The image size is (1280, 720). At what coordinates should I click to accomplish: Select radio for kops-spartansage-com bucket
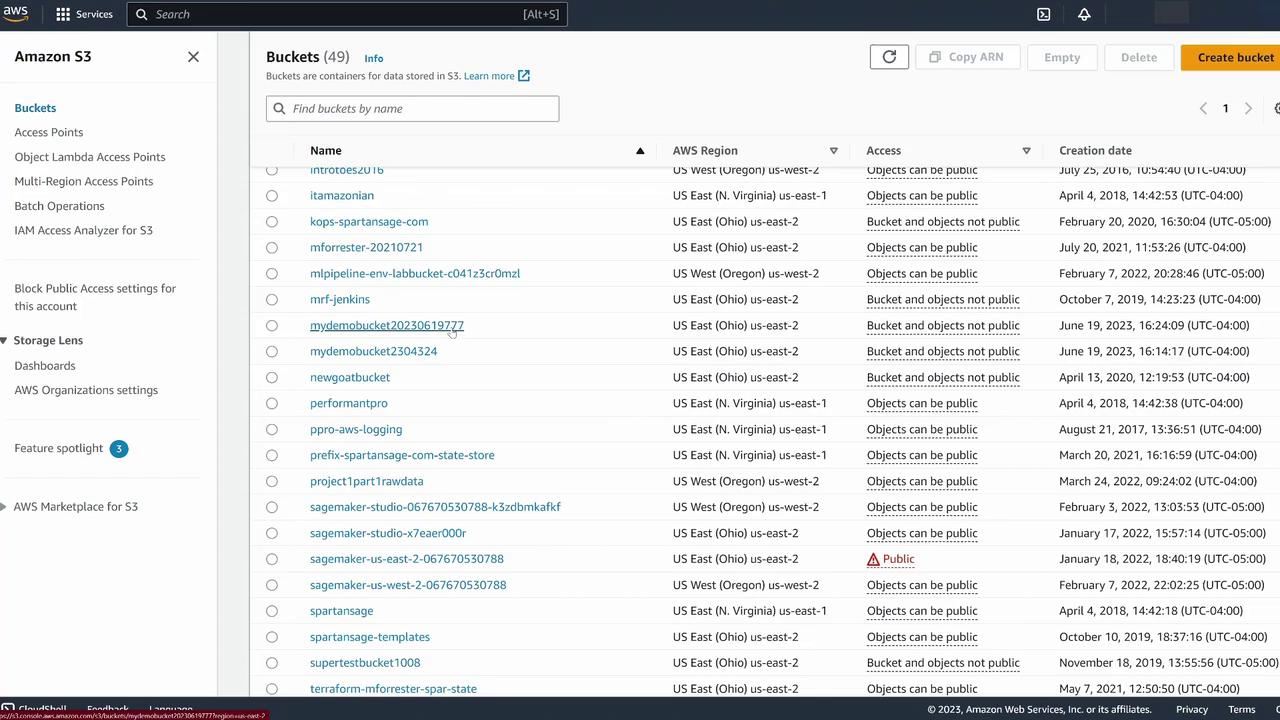pos(272,222)
